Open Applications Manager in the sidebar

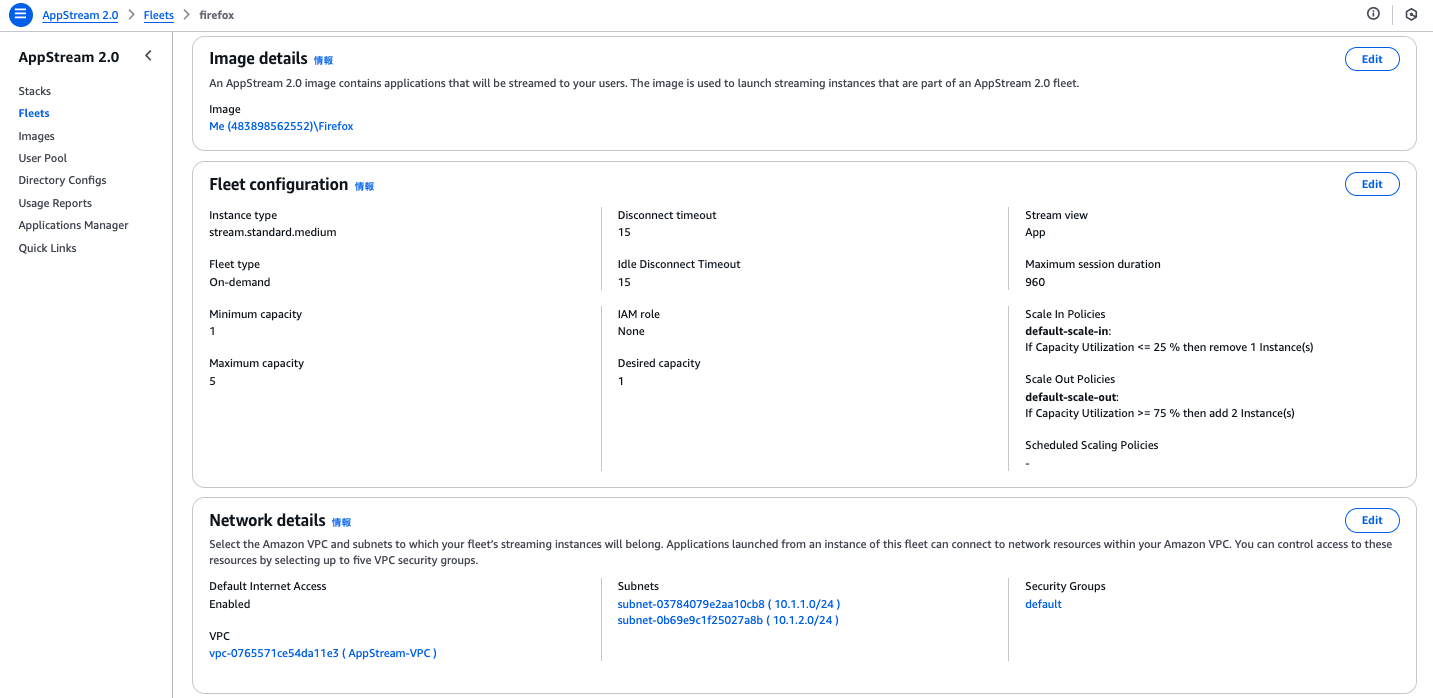point(74,225)
